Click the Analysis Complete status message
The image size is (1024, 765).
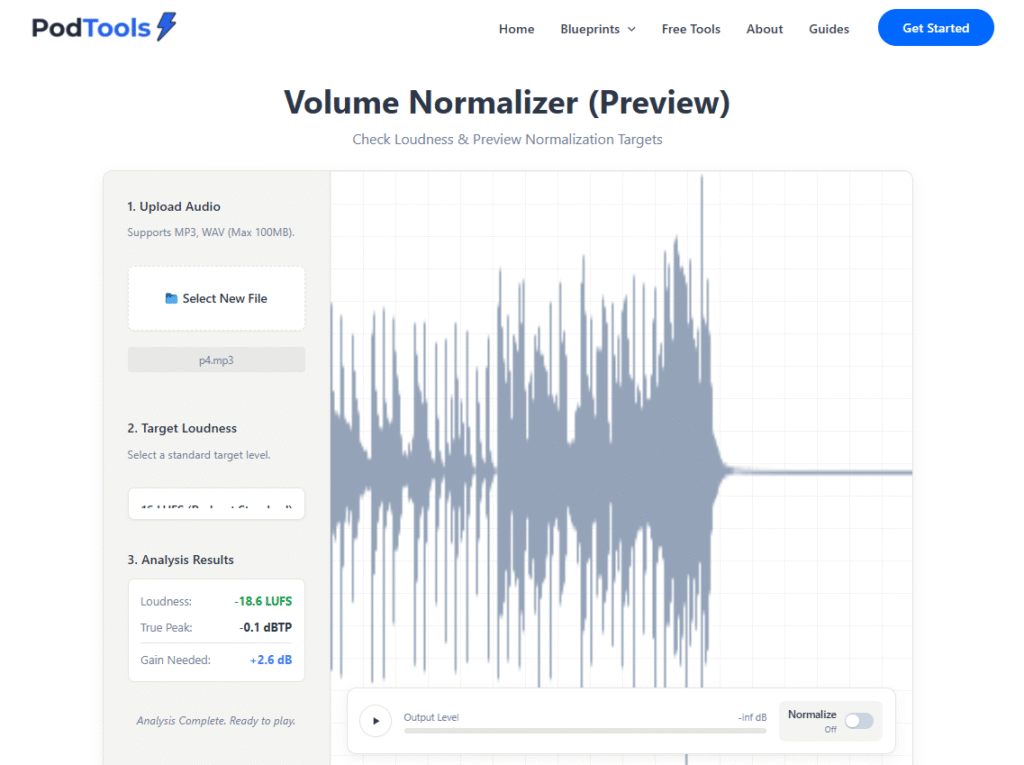point(216,720)
